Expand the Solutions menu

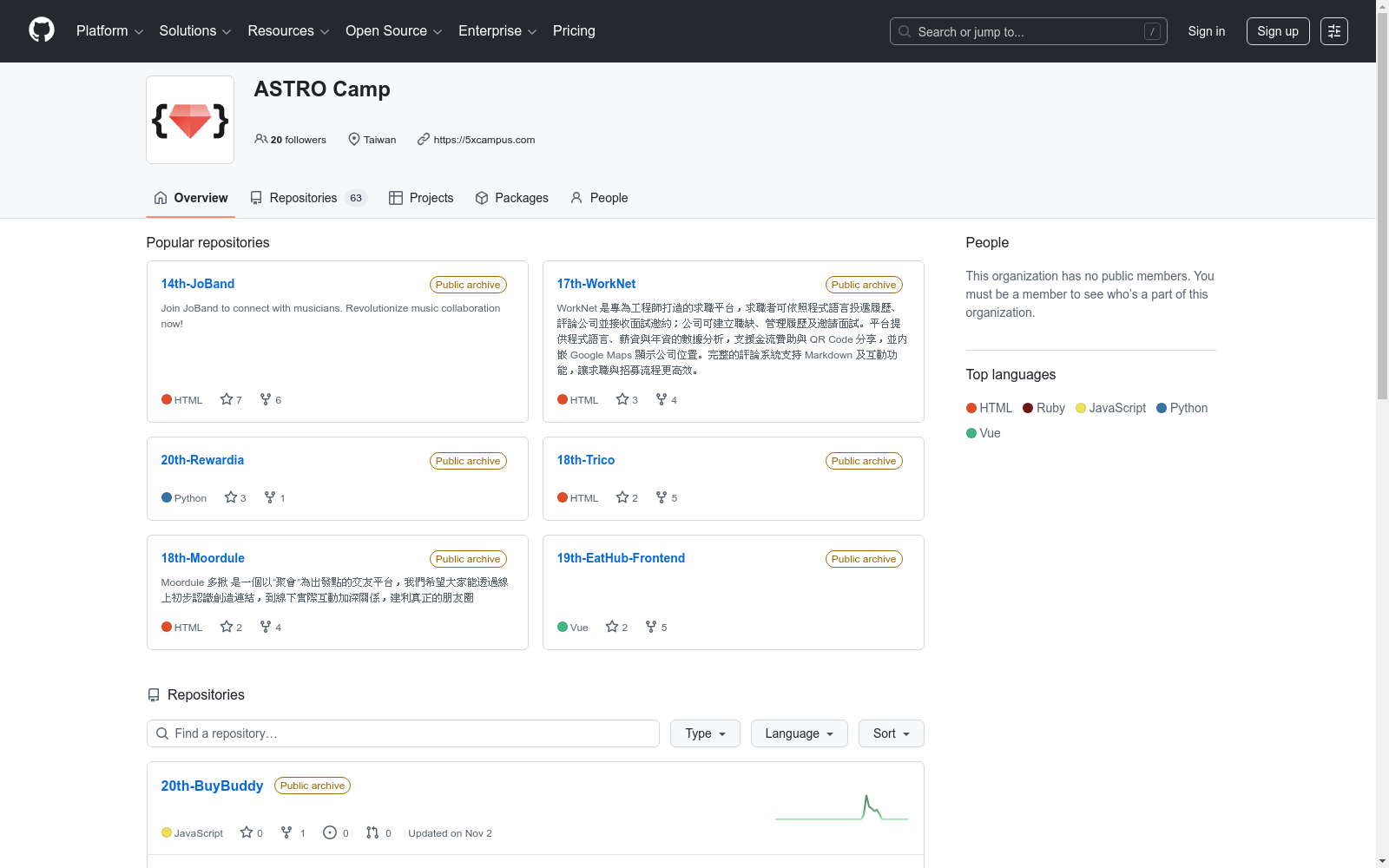pyautogui.click(x=195, y=31)
